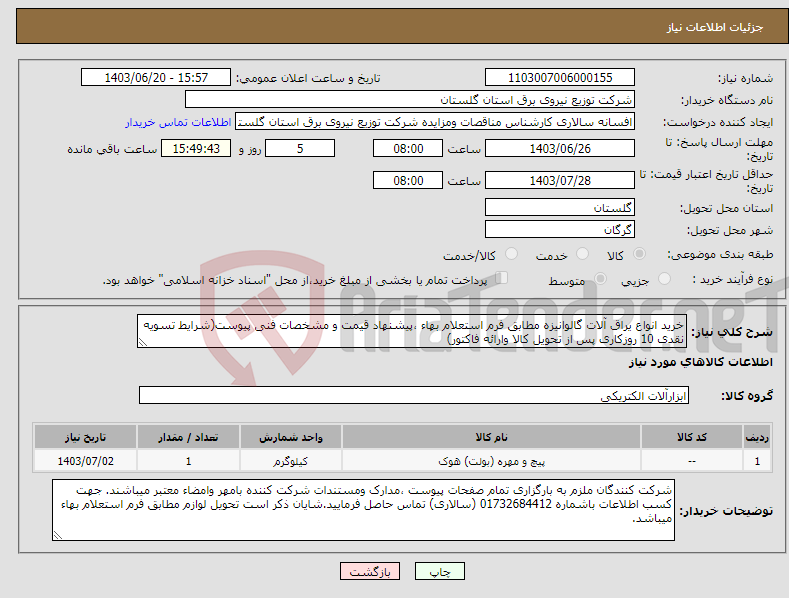Select the کالا radio button
The width and height of the screenshot is (789, 598).
click(x=639, y=254)
